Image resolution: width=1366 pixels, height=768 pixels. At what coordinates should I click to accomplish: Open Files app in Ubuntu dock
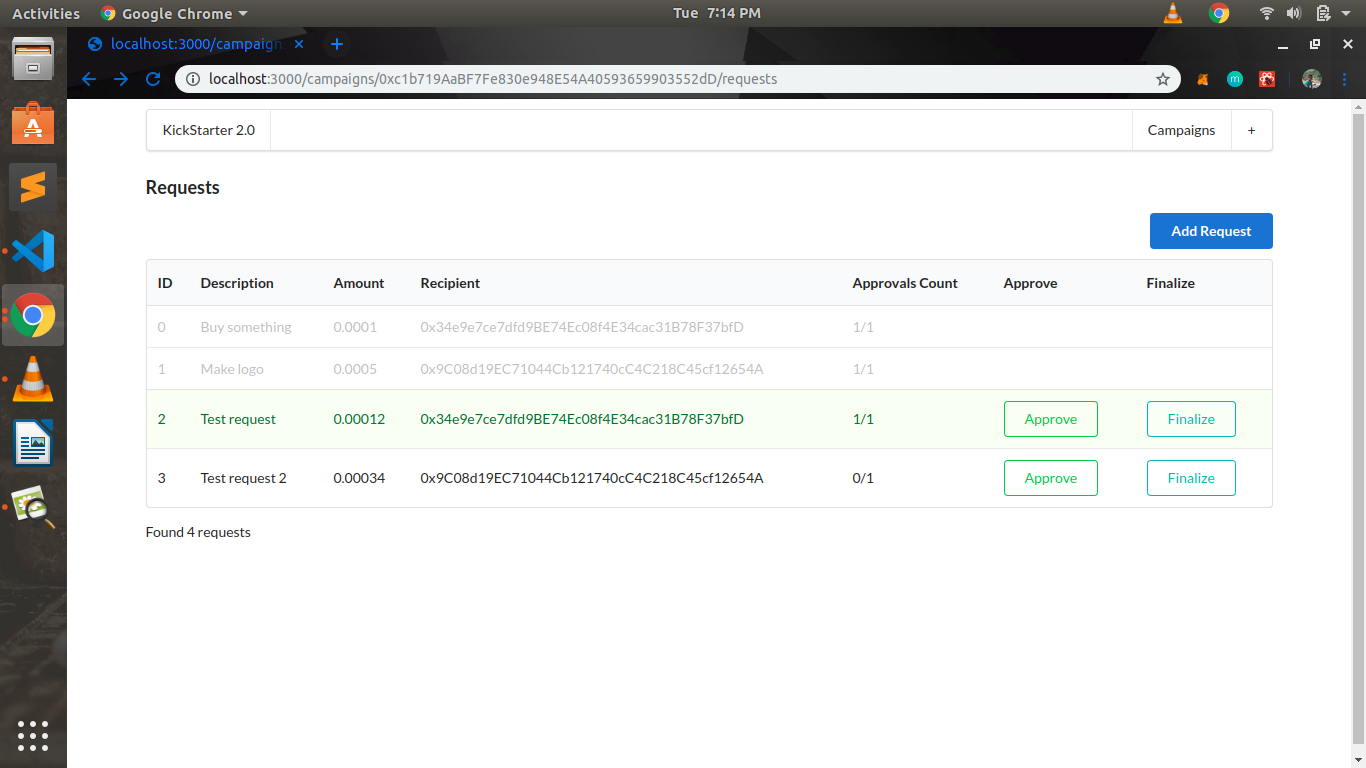[33, 59]
